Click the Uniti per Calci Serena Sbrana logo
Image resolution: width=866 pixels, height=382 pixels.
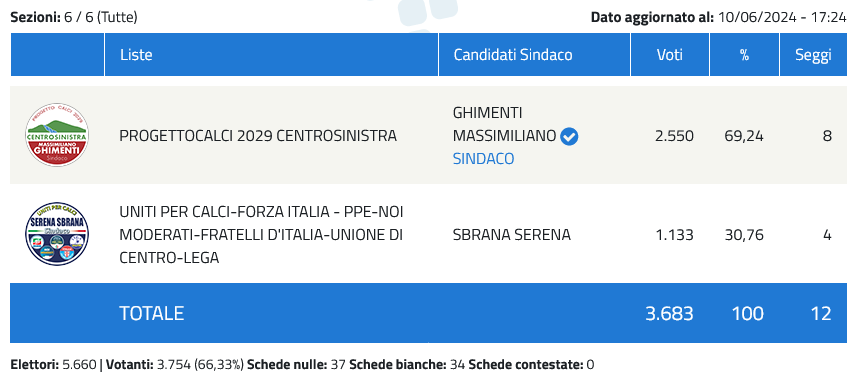[x=57, y=234]
